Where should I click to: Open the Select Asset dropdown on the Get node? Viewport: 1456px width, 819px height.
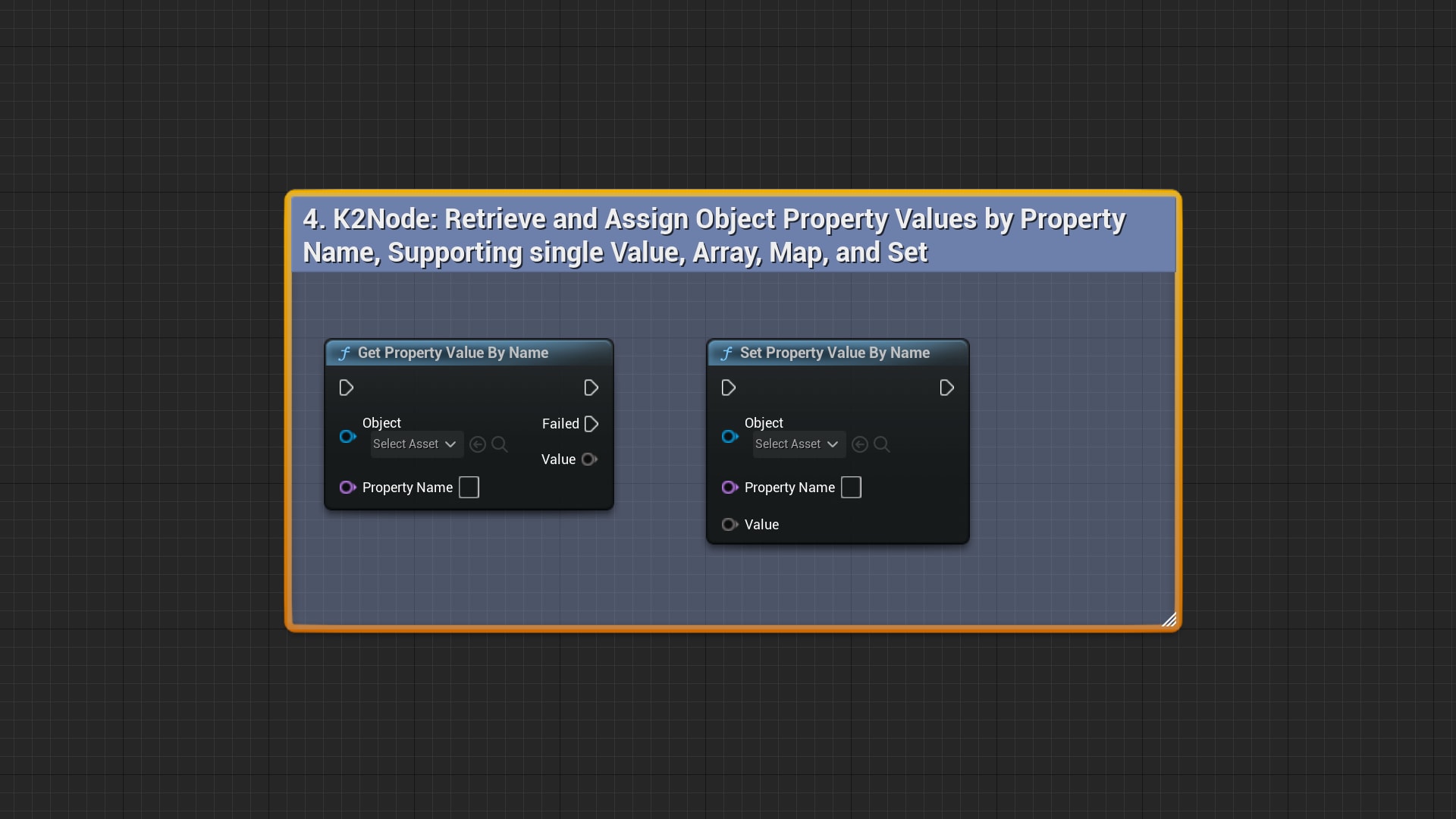415,444
